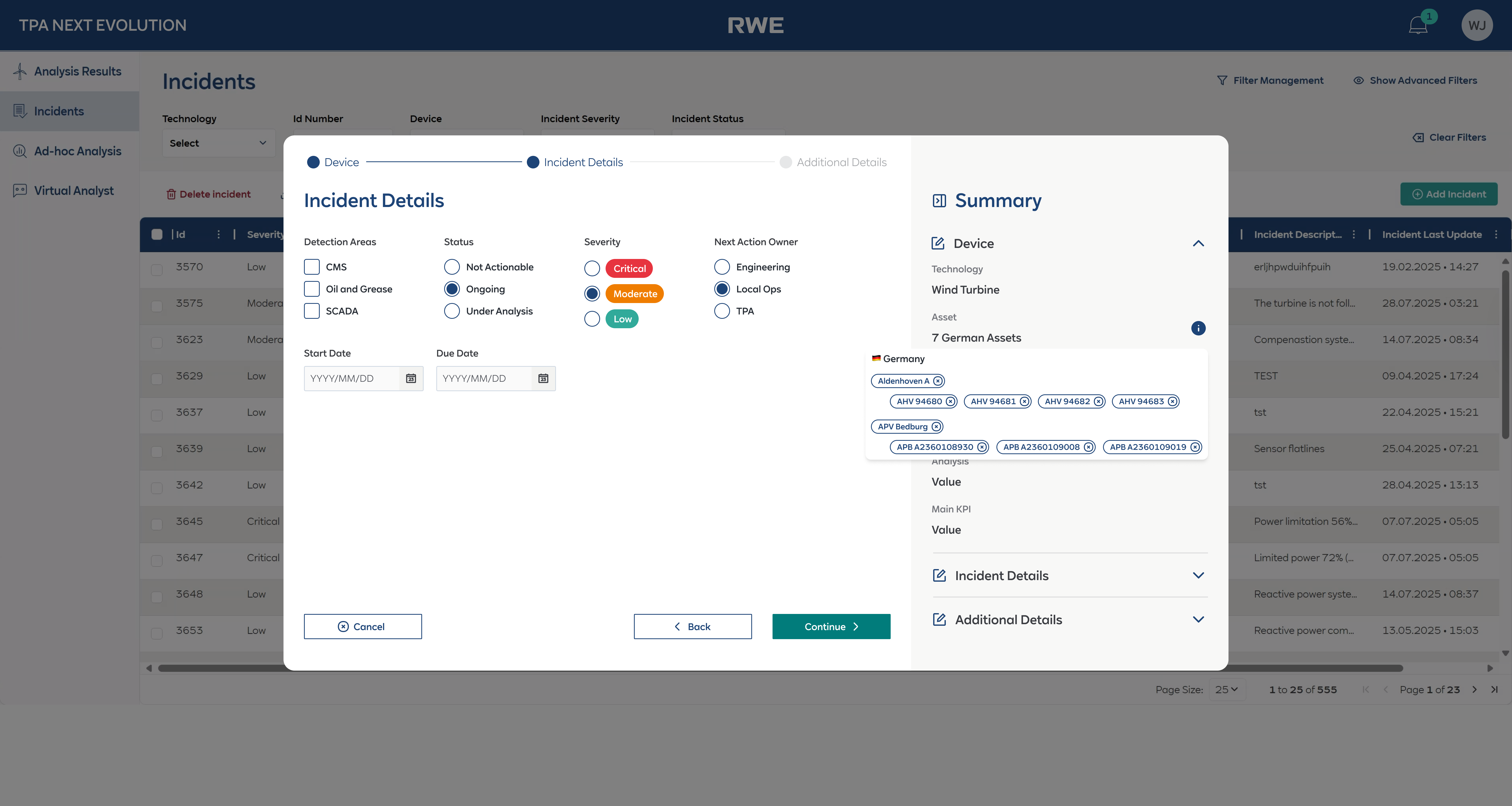Check the Oil and Grease box

[312, 289]
